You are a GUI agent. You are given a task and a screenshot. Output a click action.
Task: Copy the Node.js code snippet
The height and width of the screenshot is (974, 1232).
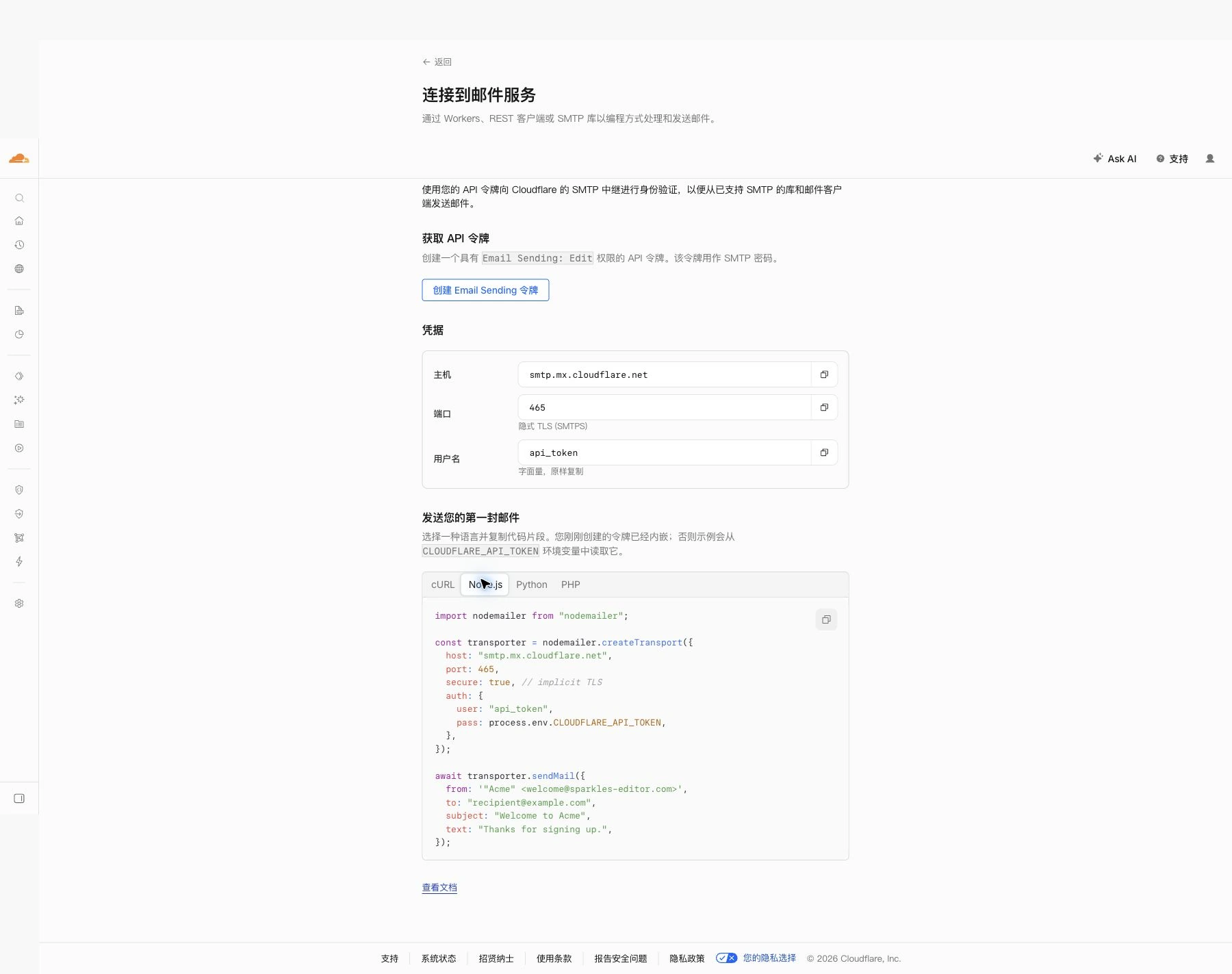pyautogui.click(x=826, y=619)
